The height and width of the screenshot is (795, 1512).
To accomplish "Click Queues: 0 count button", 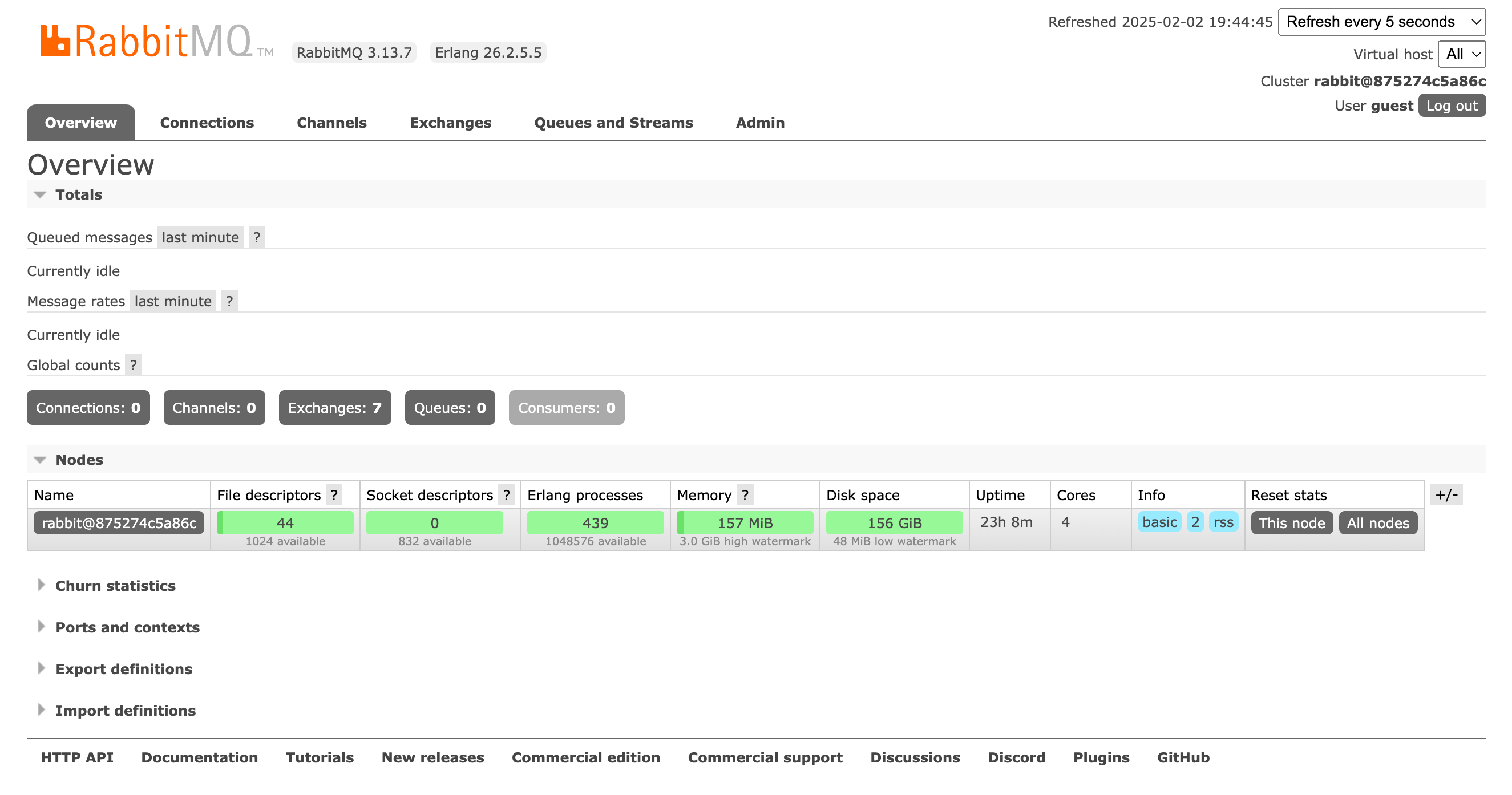I will pyautogui.click(x=450, y=408).
